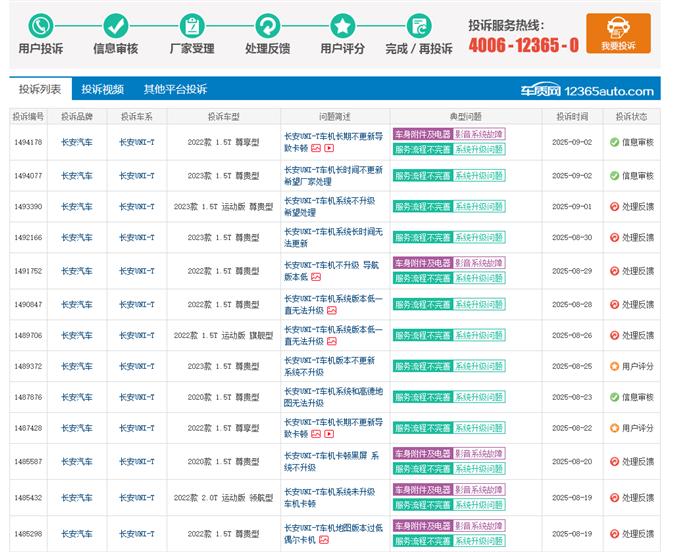
Task: Click 信息审核 status icon for complaint 1487876
Action: 614,397
